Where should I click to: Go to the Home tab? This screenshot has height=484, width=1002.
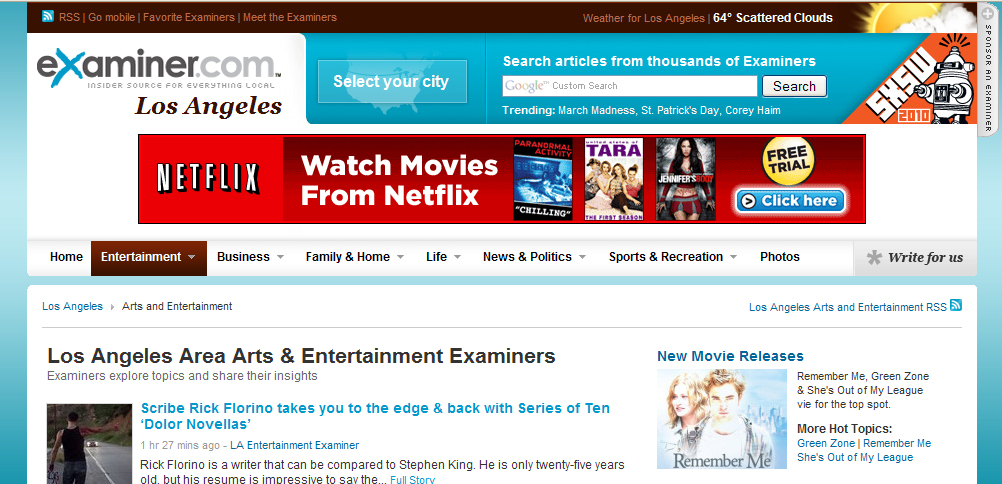tap(66, 257)
